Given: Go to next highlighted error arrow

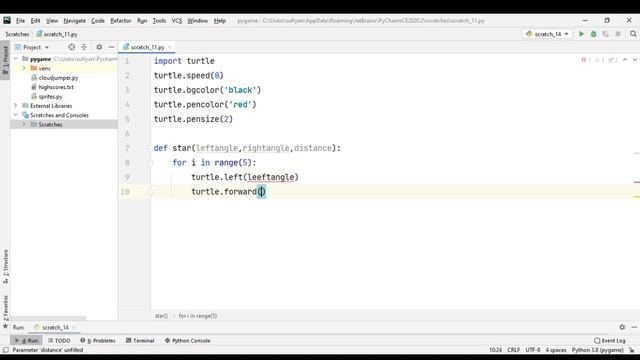Looking at the screenshot, I should pyautogui.click(x=635, y=60).
